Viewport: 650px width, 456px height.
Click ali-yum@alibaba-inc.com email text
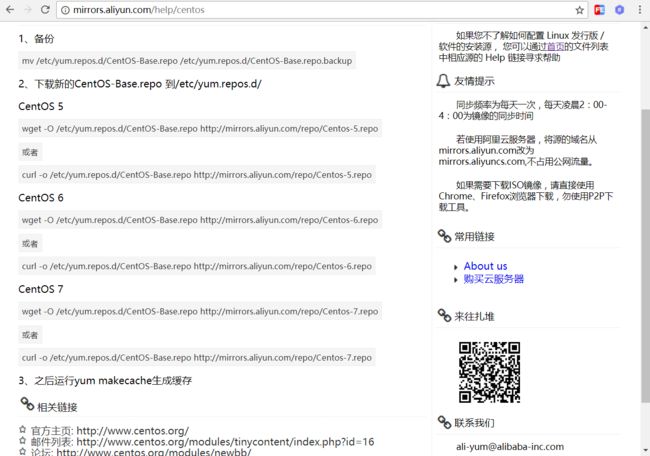point(510,446)
